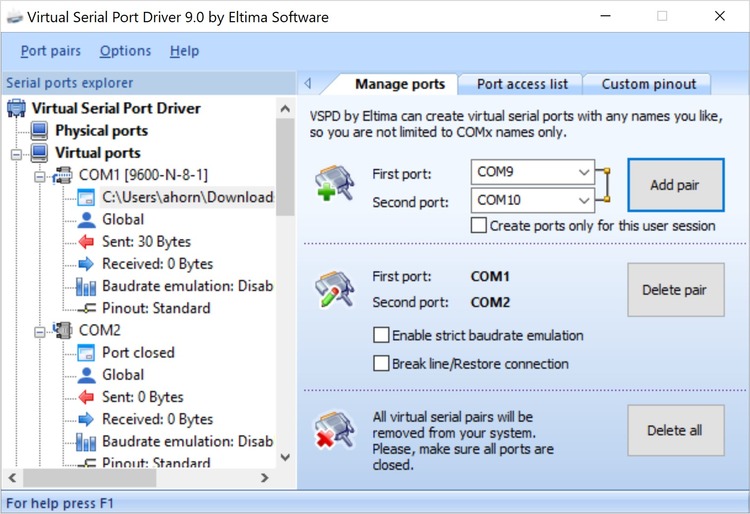Image resolution: width=750 pixels, height=514 pixels.
Task: Minimize the Virtual Serial Port Driver window
Action: [606, 16]
